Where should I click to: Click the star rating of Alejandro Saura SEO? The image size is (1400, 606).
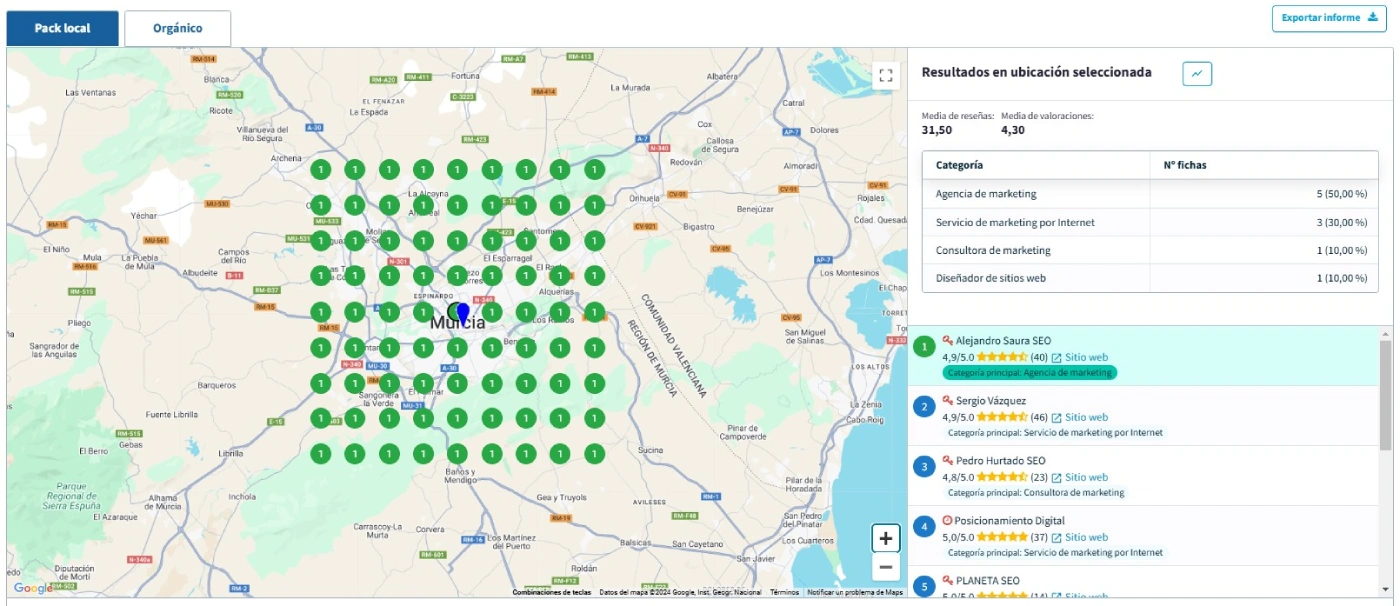[x=1002, y=357]
